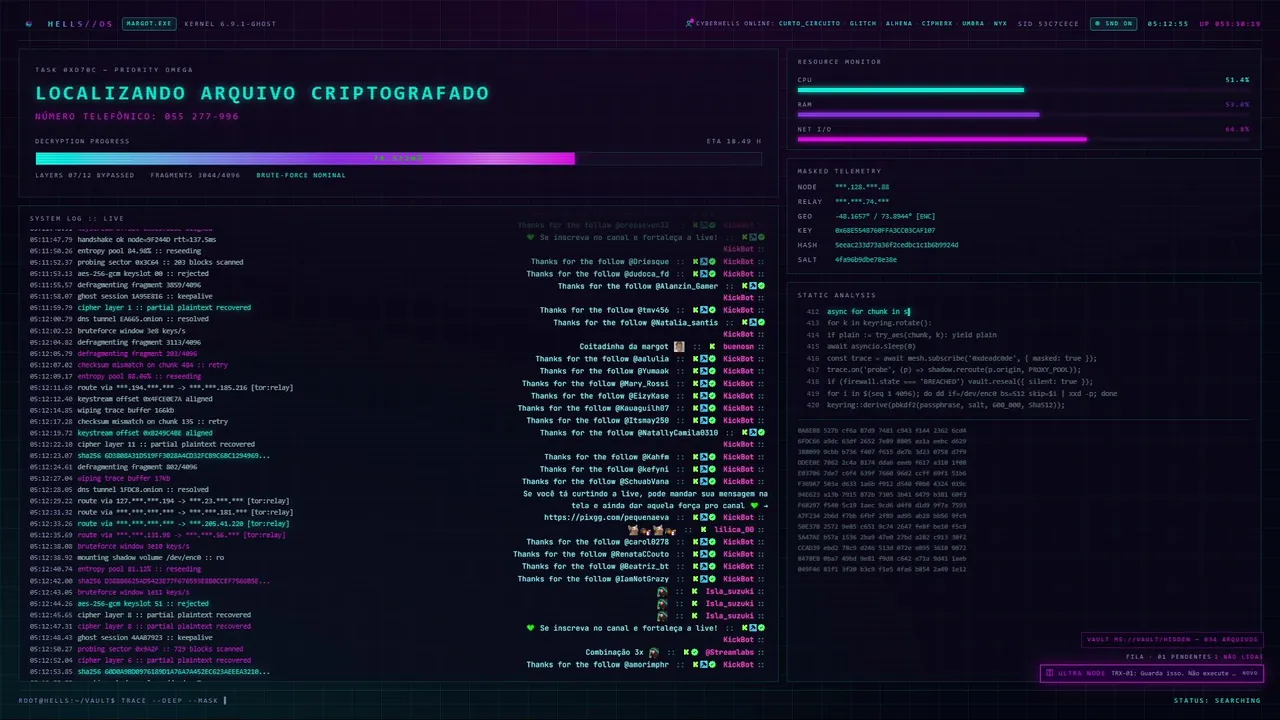Viewport: 1280px width, 720px height.
Task: Click the RAM usage bar
Action: click(x=1023, y=114)
